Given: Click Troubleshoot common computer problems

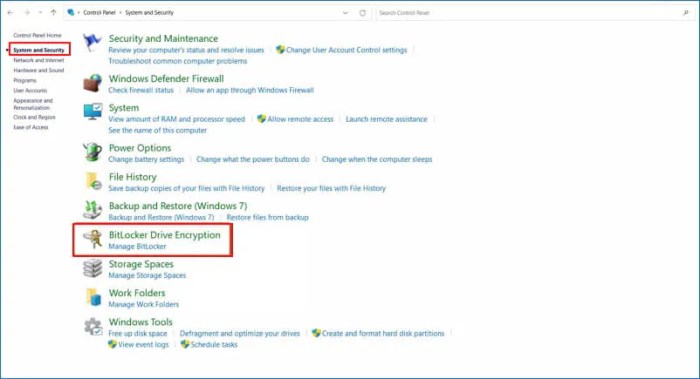Looking at the screenshot, I should 178,61.
